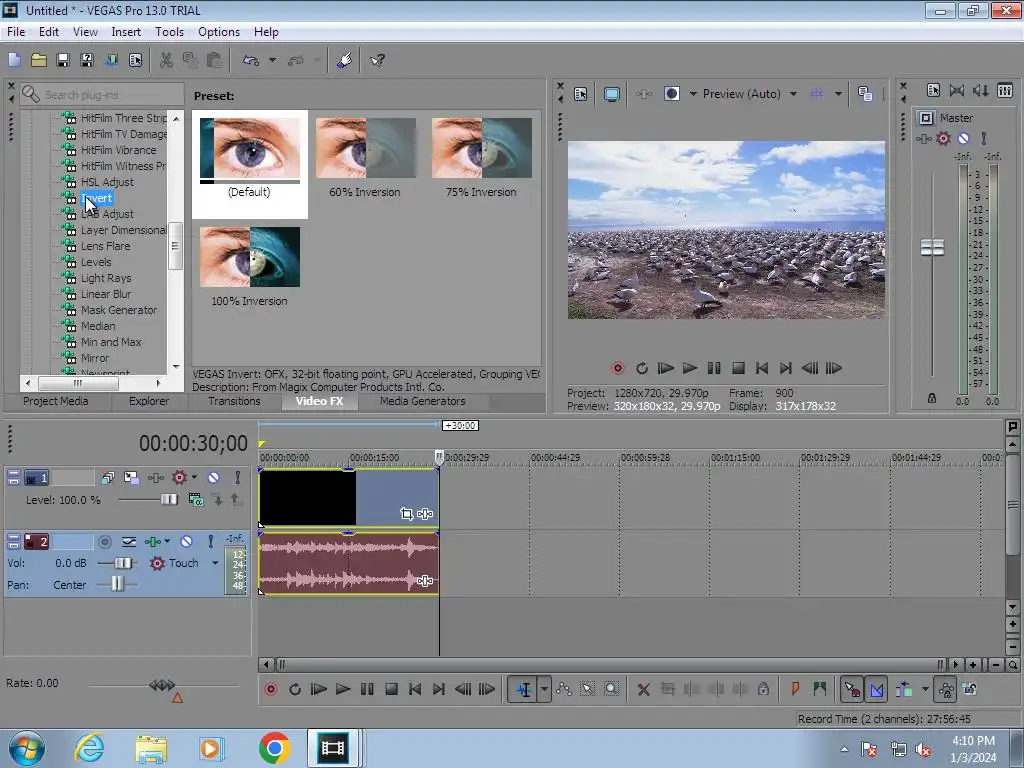Select the Light Rays plug-in
The width and height of the screenshot is (1024, 768).
[106, 278]
